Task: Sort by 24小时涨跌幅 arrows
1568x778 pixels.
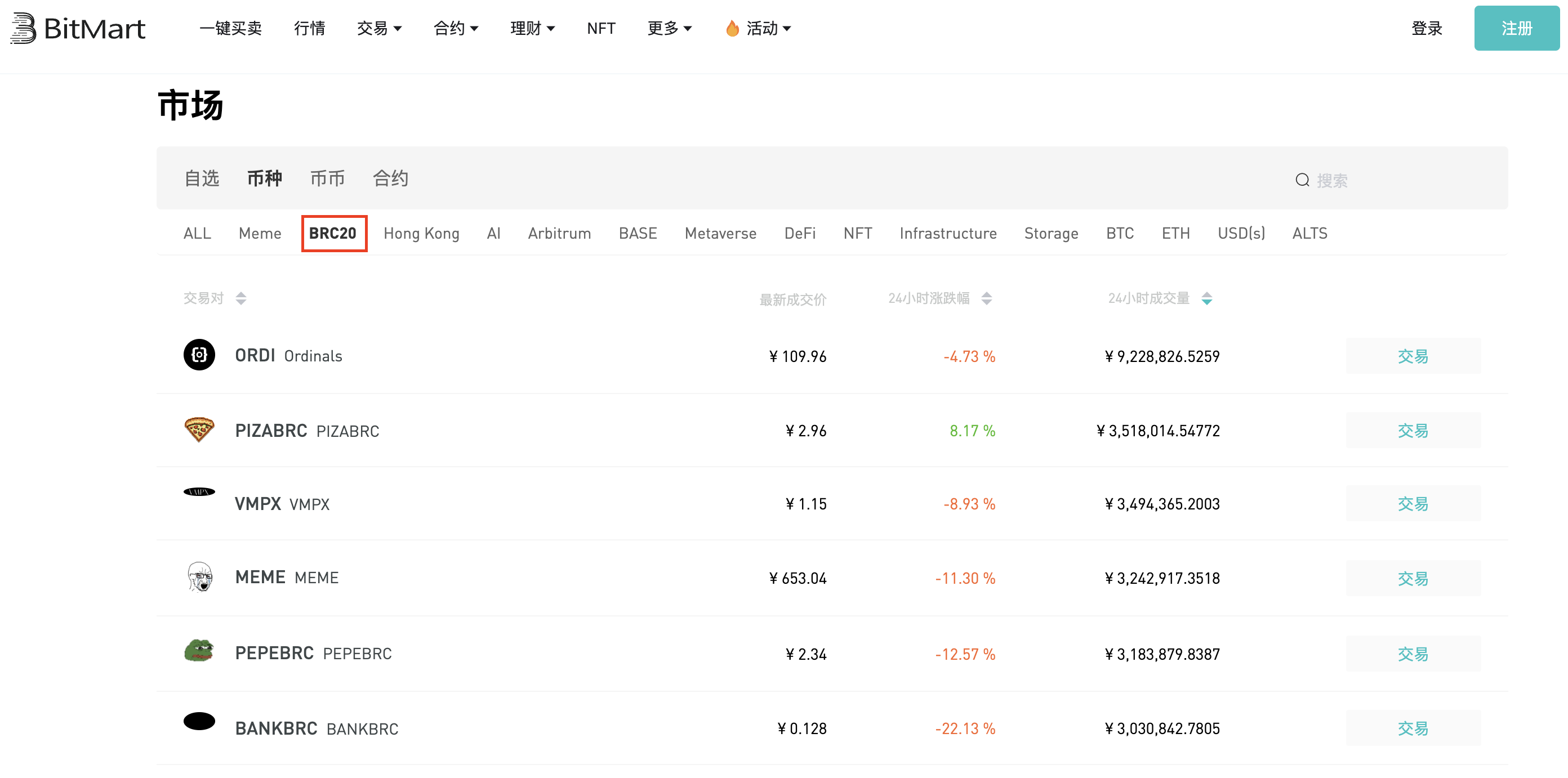Action: coord(987,299)
